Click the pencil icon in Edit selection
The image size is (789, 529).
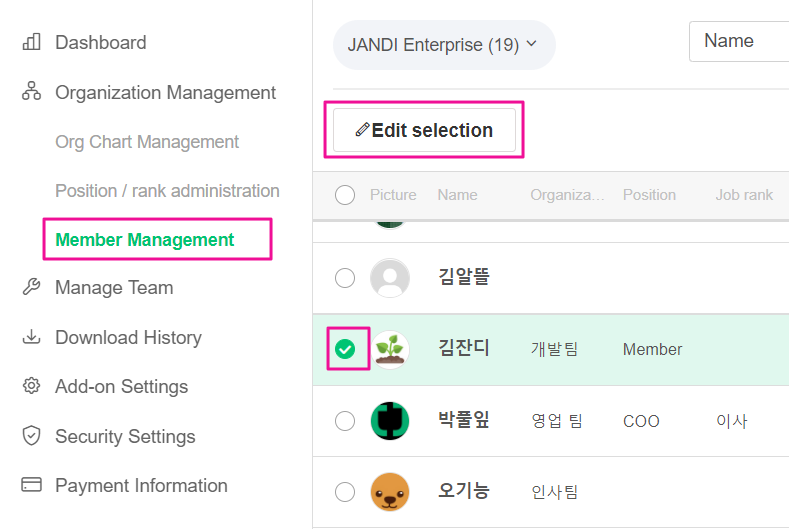[362, 130]
